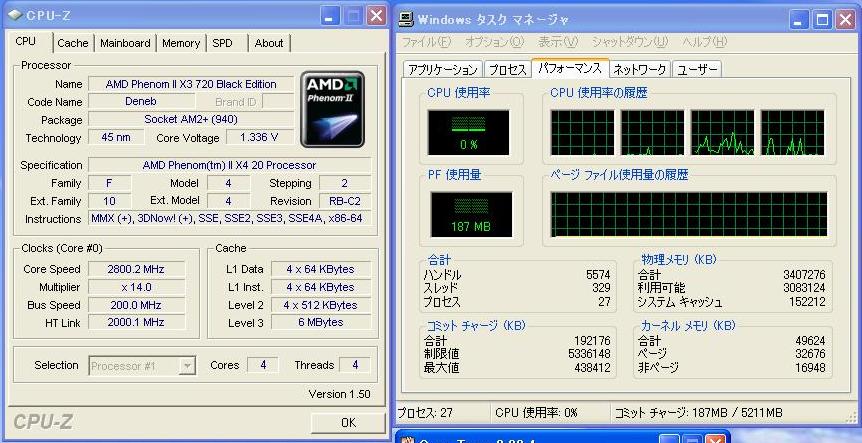The height and width of the screenshot is (443, 862).
Task: Click status bar コミット チャージ: 187MB / 5211MB
Action: pos(698,413)
